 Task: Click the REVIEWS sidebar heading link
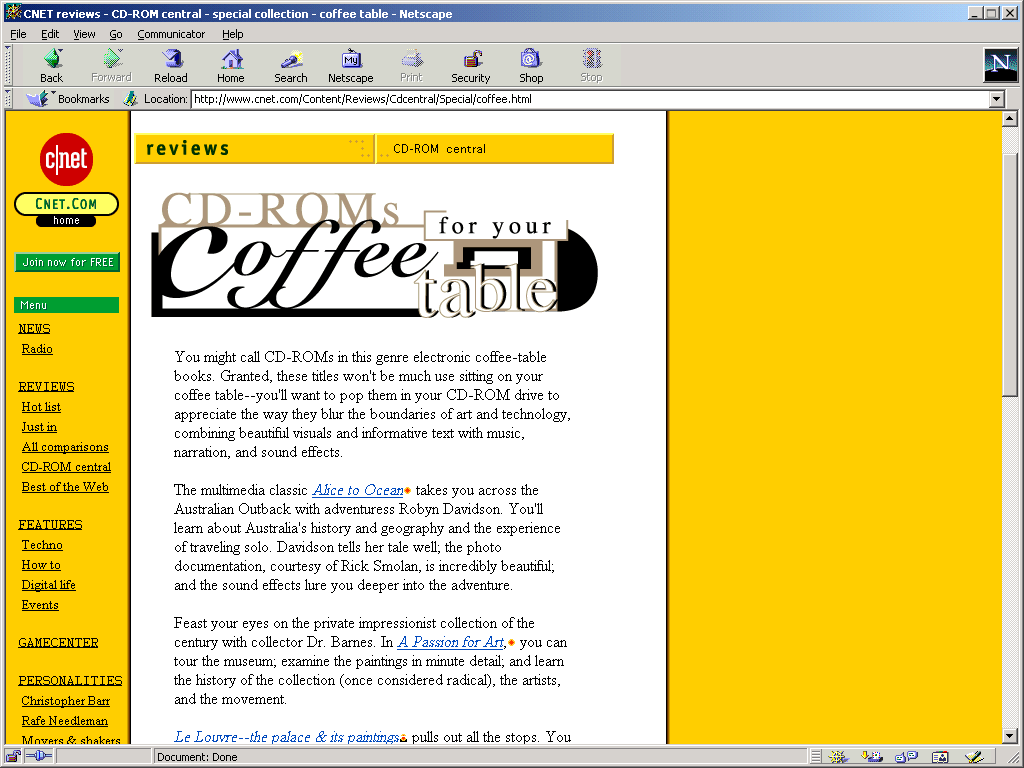coord(46,386)
